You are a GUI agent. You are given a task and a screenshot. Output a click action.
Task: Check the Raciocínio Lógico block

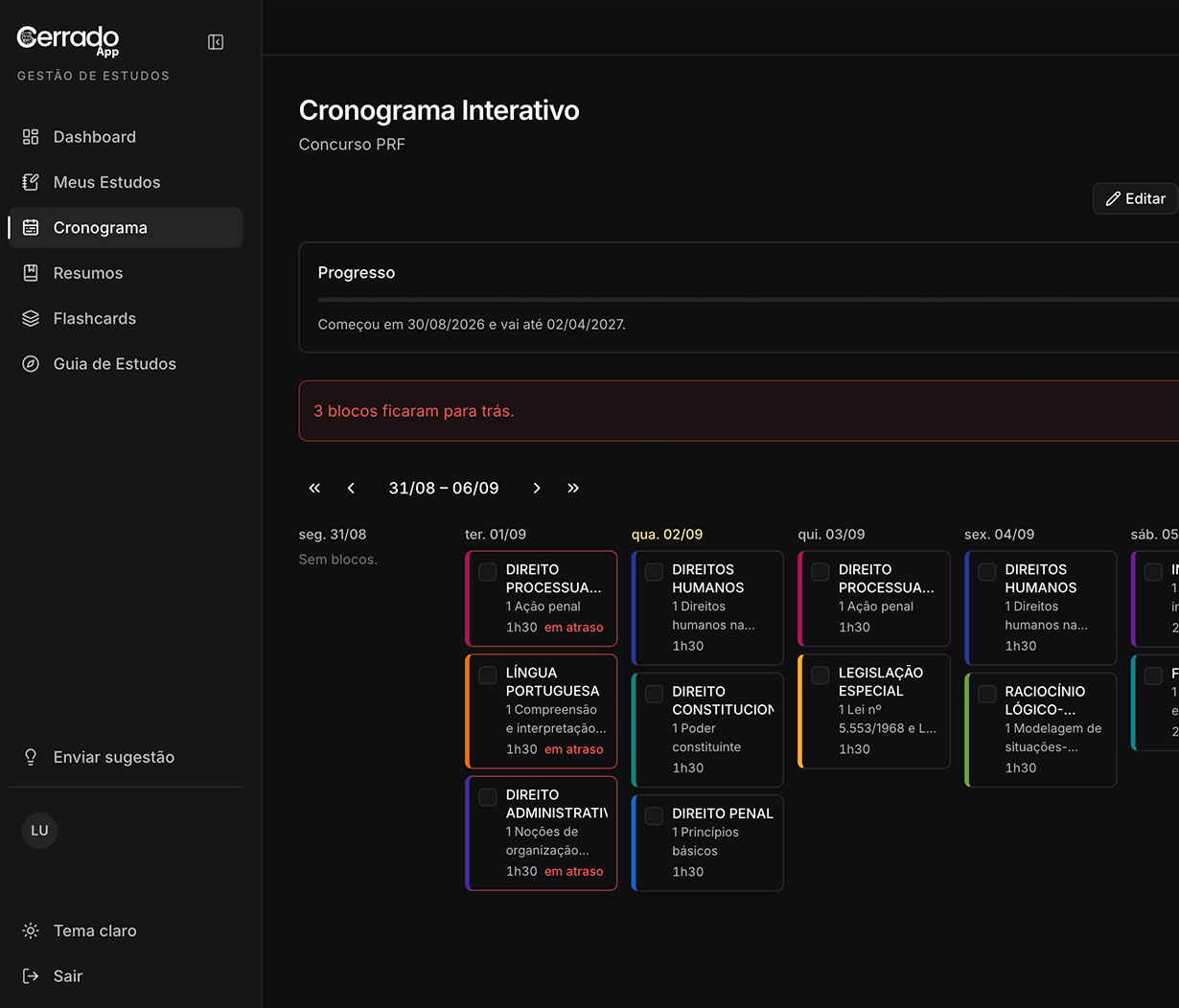(x=987, y=693)
